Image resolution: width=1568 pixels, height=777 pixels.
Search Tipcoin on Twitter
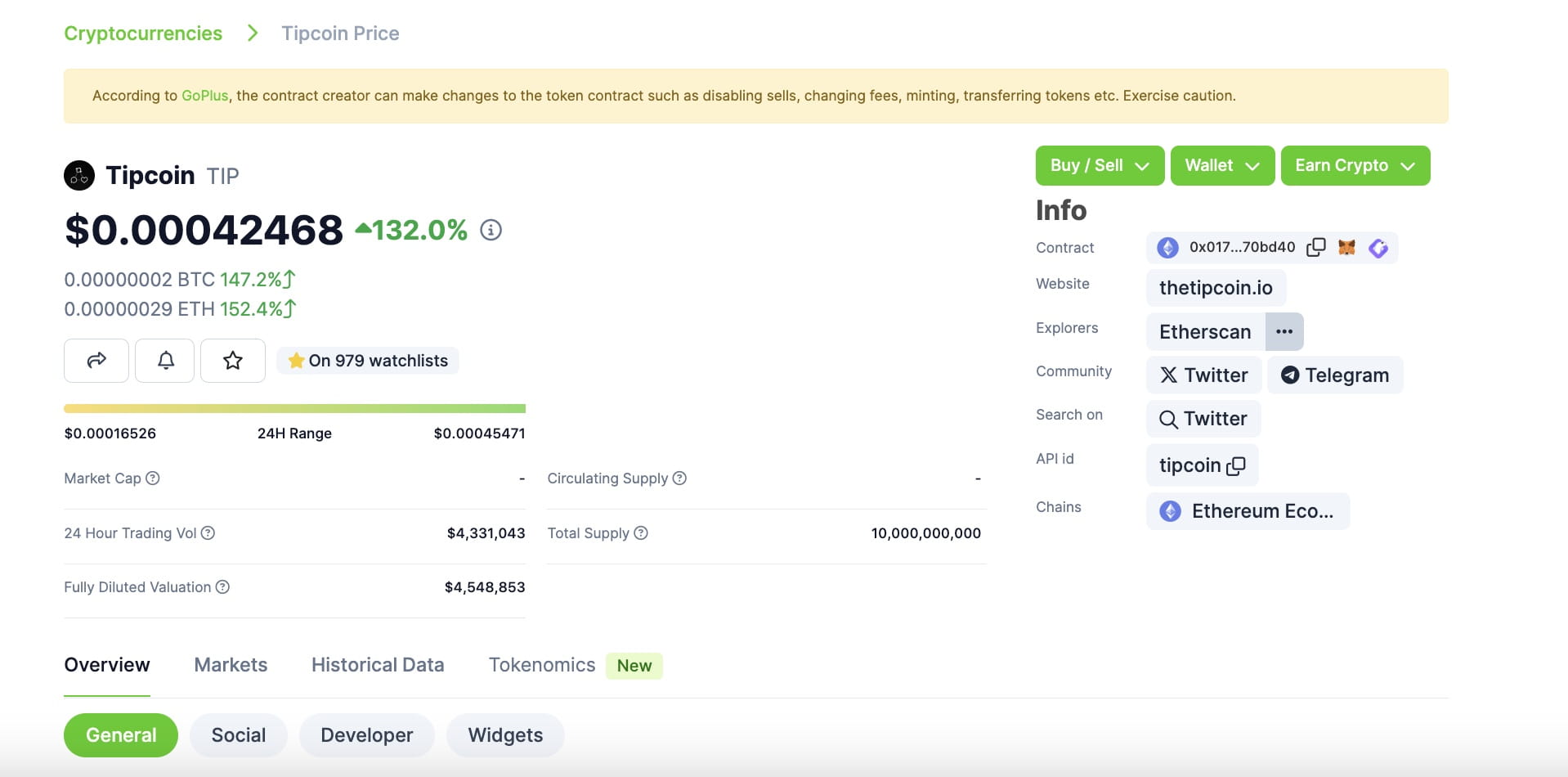[x=1203, y=418]
